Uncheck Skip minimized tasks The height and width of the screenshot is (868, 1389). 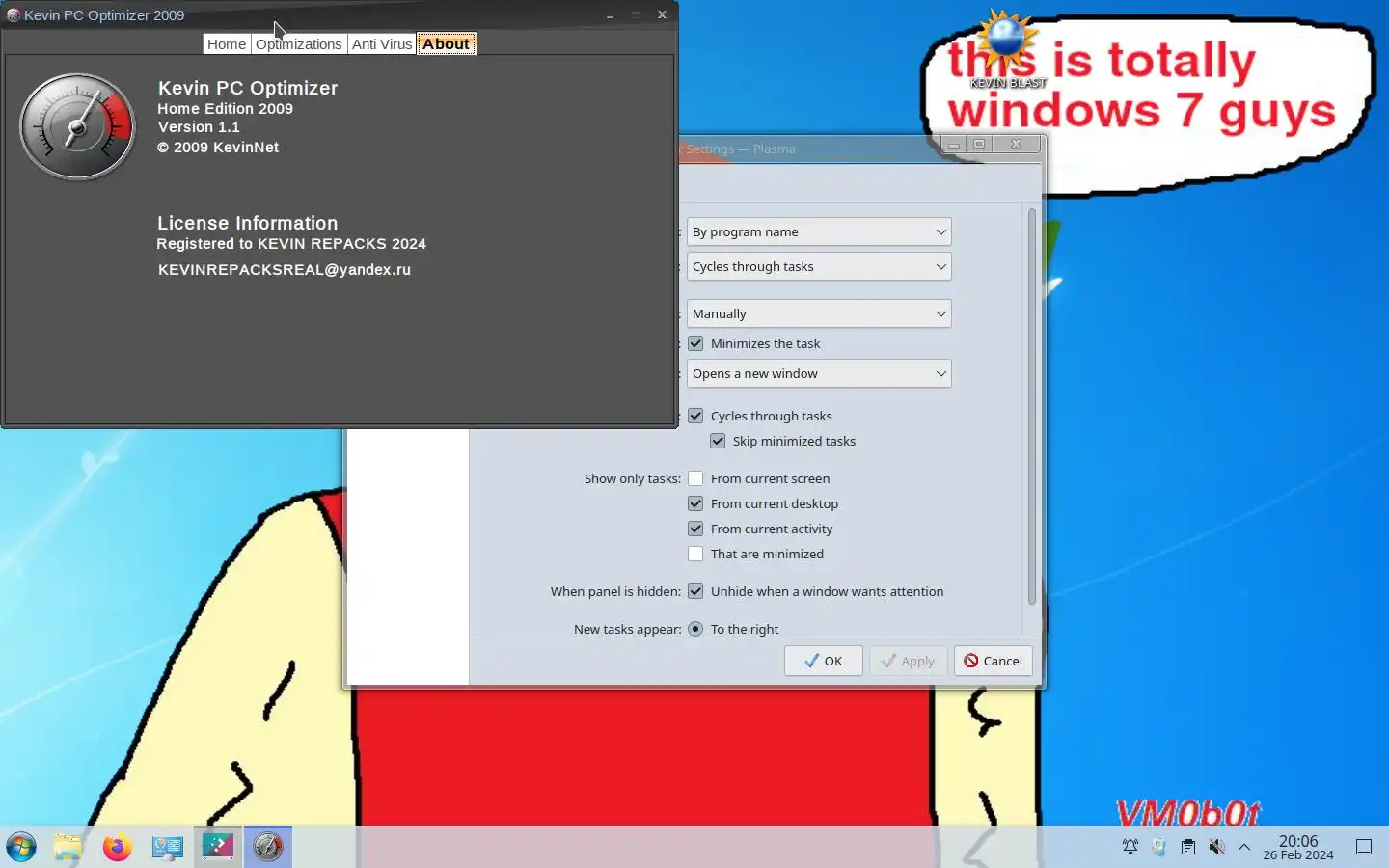click(718, 441)
